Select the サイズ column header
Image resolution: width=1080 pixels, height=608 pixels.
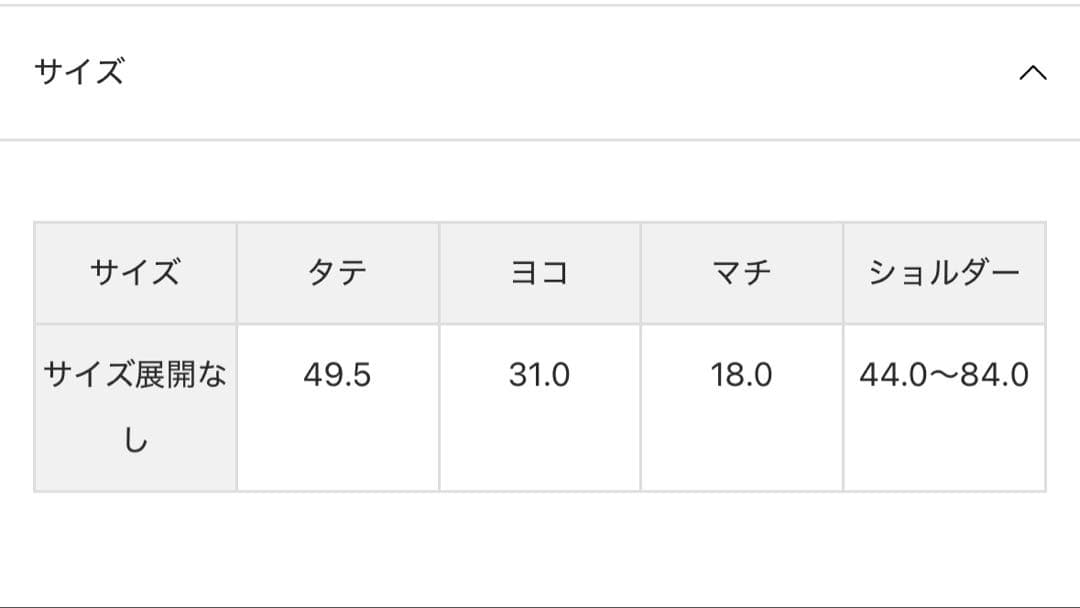135,272
